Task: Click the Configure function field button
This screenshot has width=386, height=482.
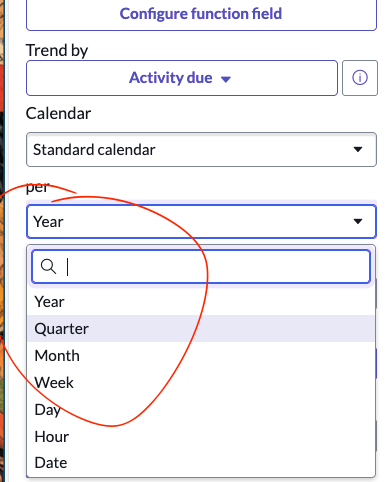Action: 201,14
